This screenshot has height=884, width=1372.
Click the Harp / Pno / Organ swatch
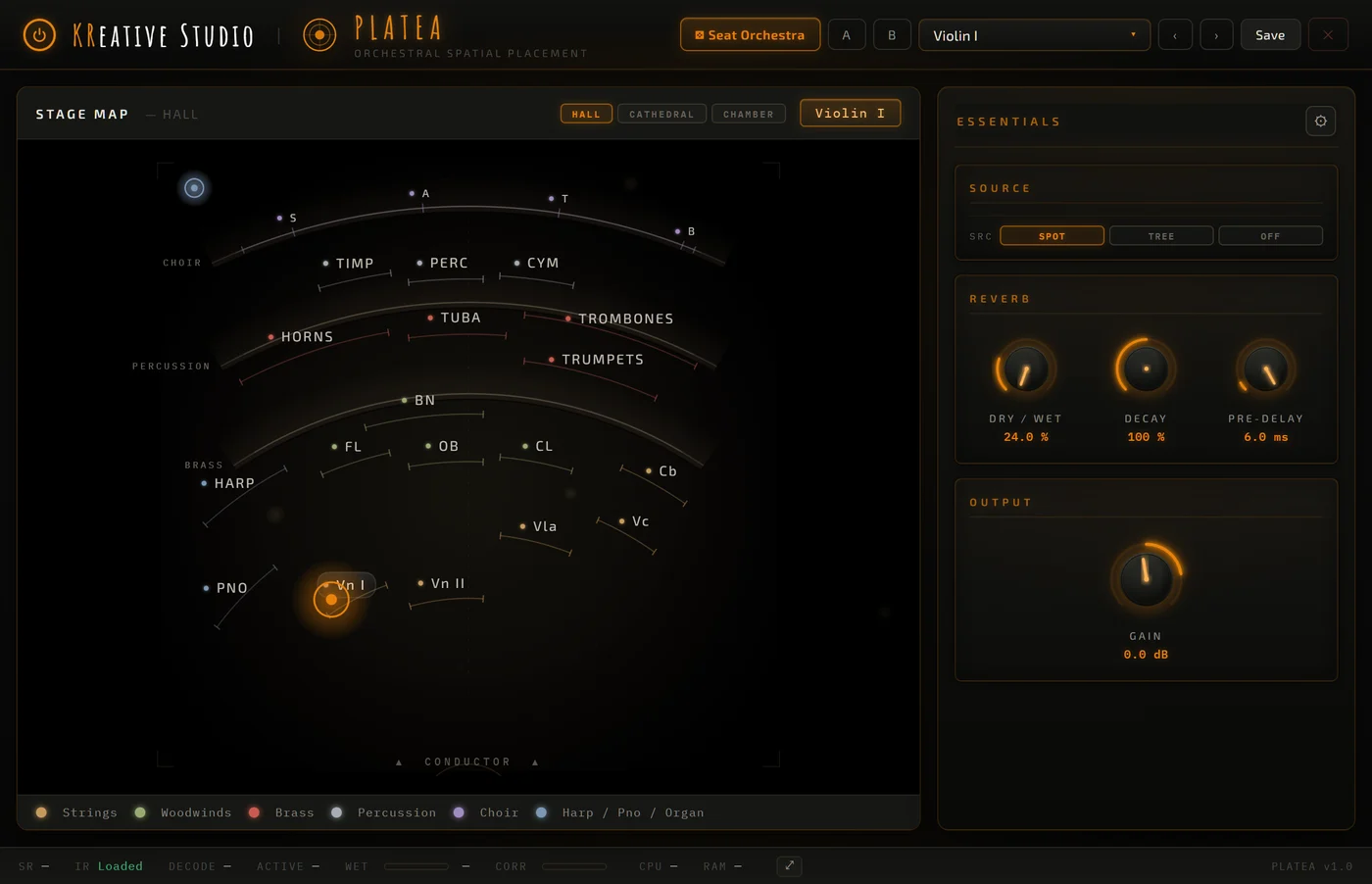click(541, 812)
